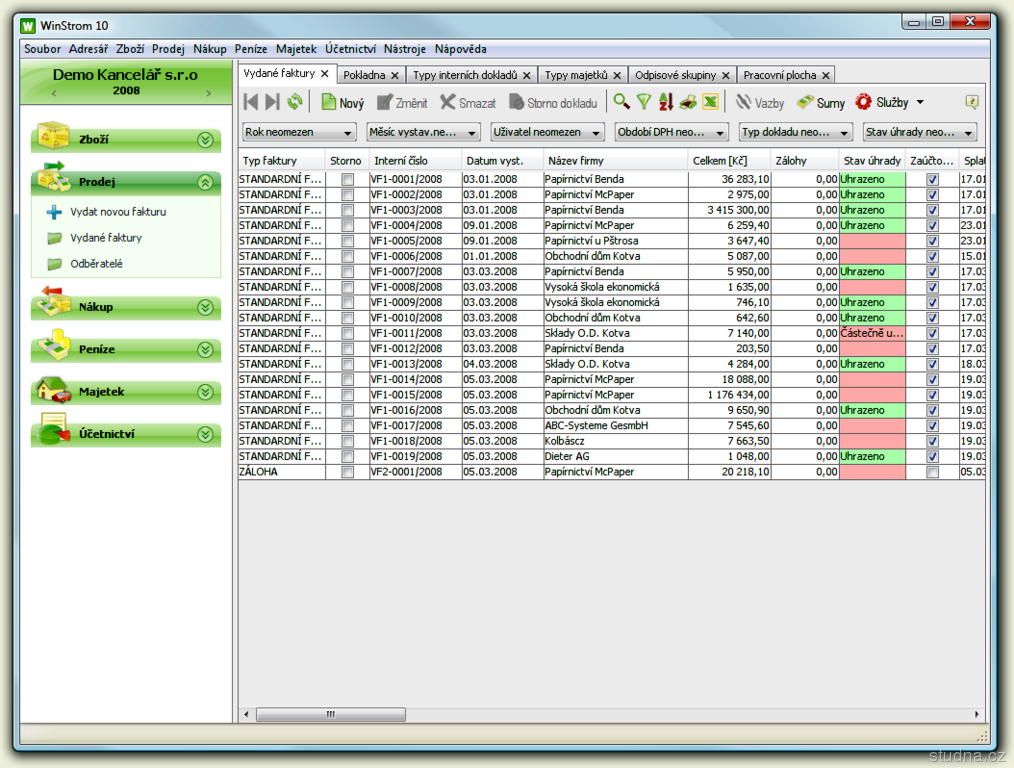The width and height of the screenshot is (1014, 768).
Task: Jump to first record with arrow icon
Action: pyautogui.click(x=251, y=102)
